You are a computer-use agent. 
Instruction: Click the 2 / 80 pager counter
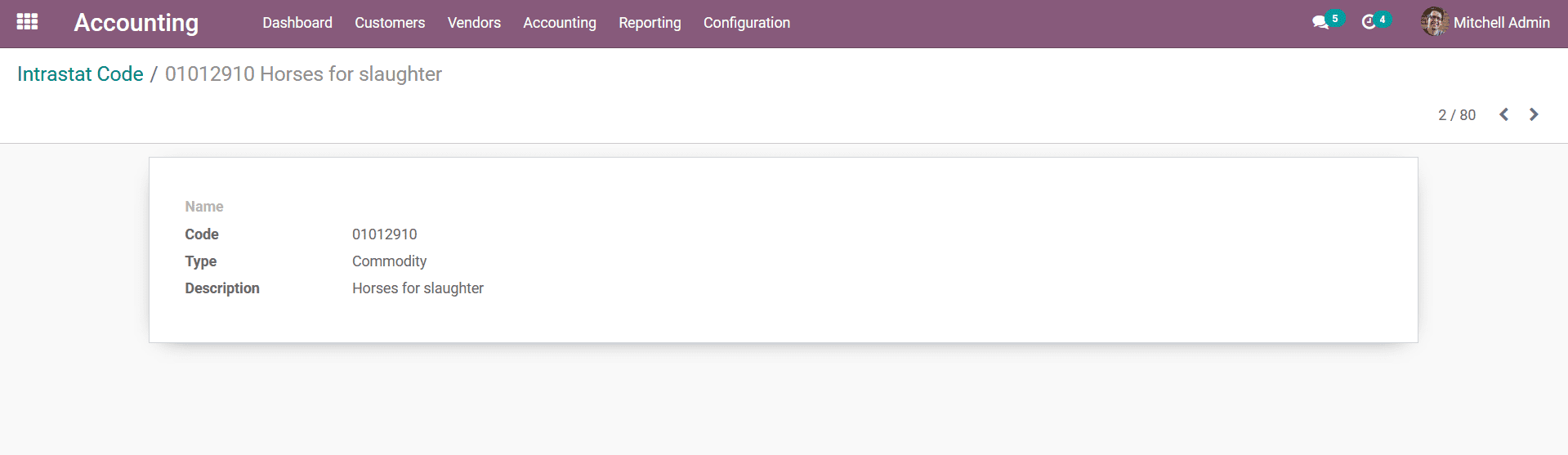click(x=1457, y=115)
